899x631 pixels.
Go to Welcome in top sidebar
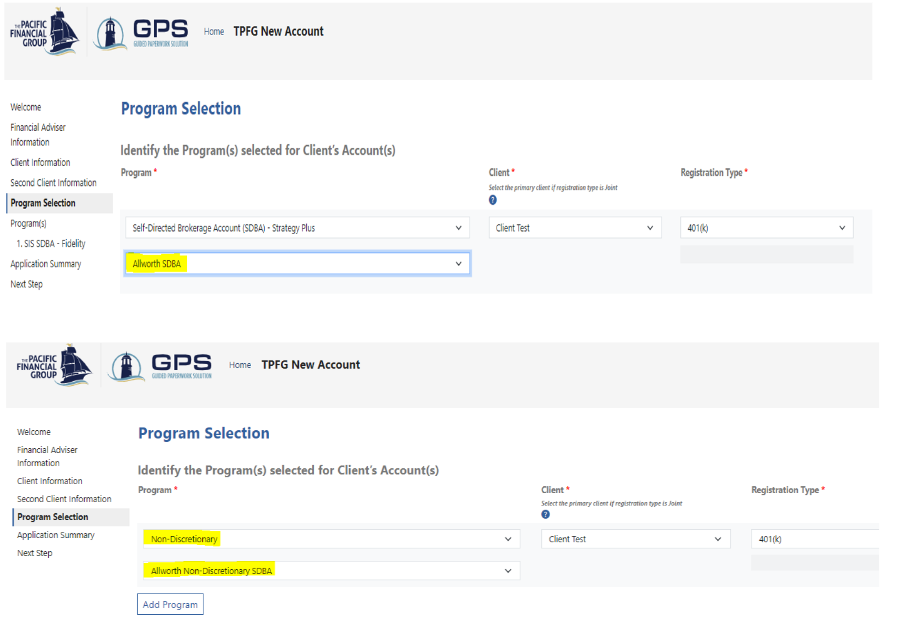coord(26,107)
